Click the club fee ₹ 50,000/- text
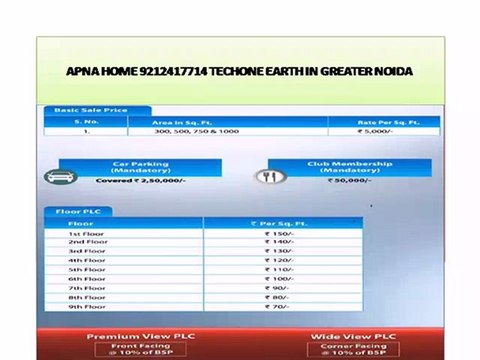The image size is (480, 360). [349, 180]
